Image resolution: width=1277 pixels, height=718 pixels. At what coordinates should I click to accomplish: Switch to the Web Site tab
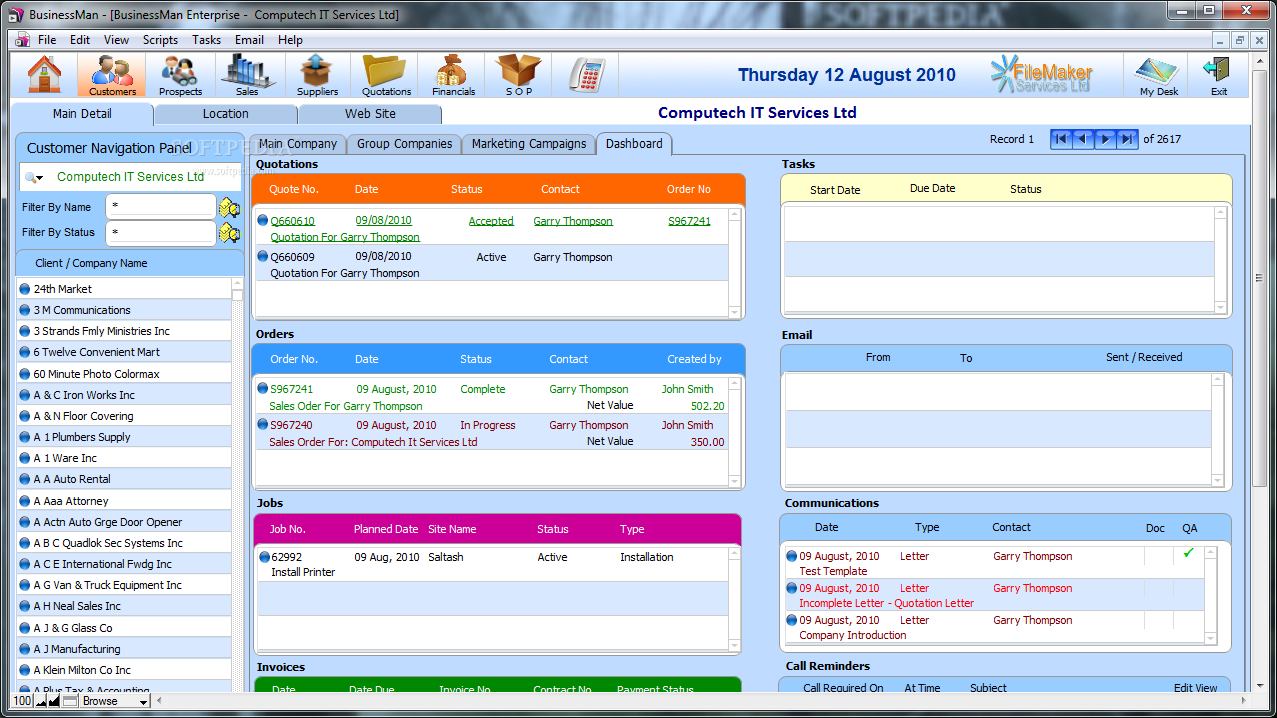pos(370,114)
